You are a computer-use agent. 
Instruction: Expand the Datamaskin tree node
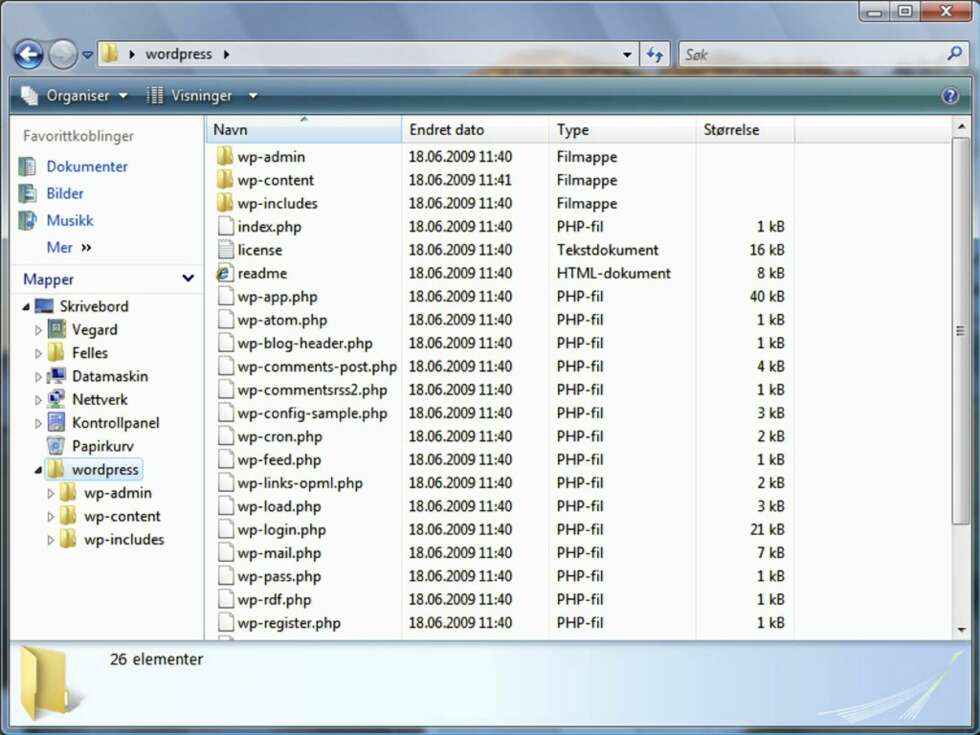pos(38,376)
